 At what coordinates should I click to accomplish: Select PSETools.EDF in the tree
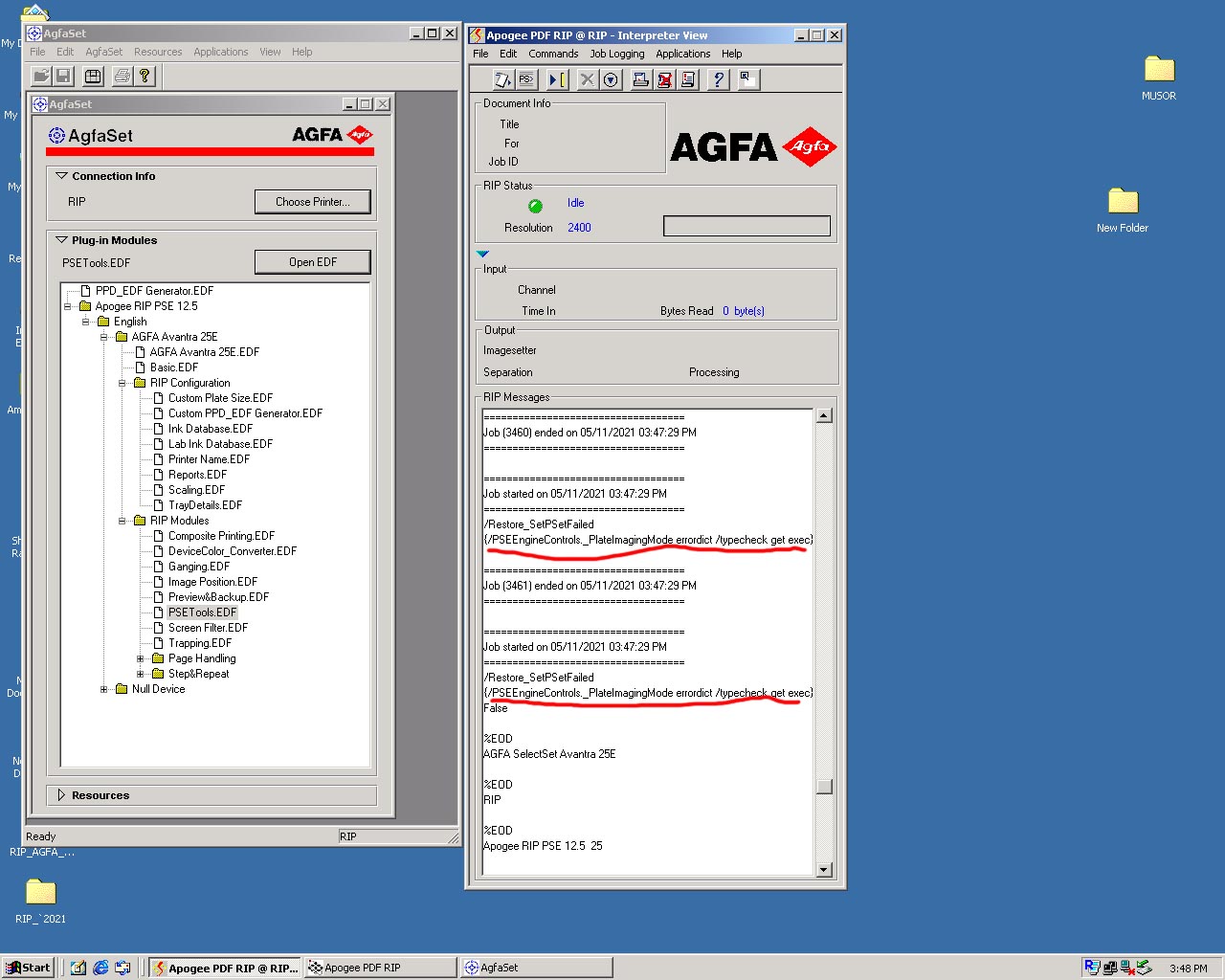click(x=202, y=612)
